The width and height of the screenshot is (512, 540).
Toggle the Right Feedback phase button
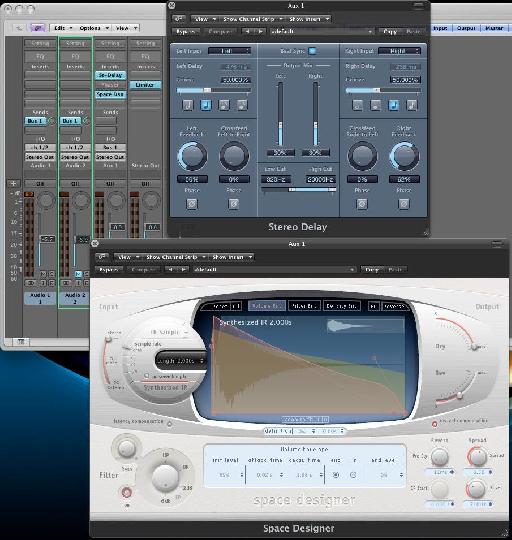404,204
